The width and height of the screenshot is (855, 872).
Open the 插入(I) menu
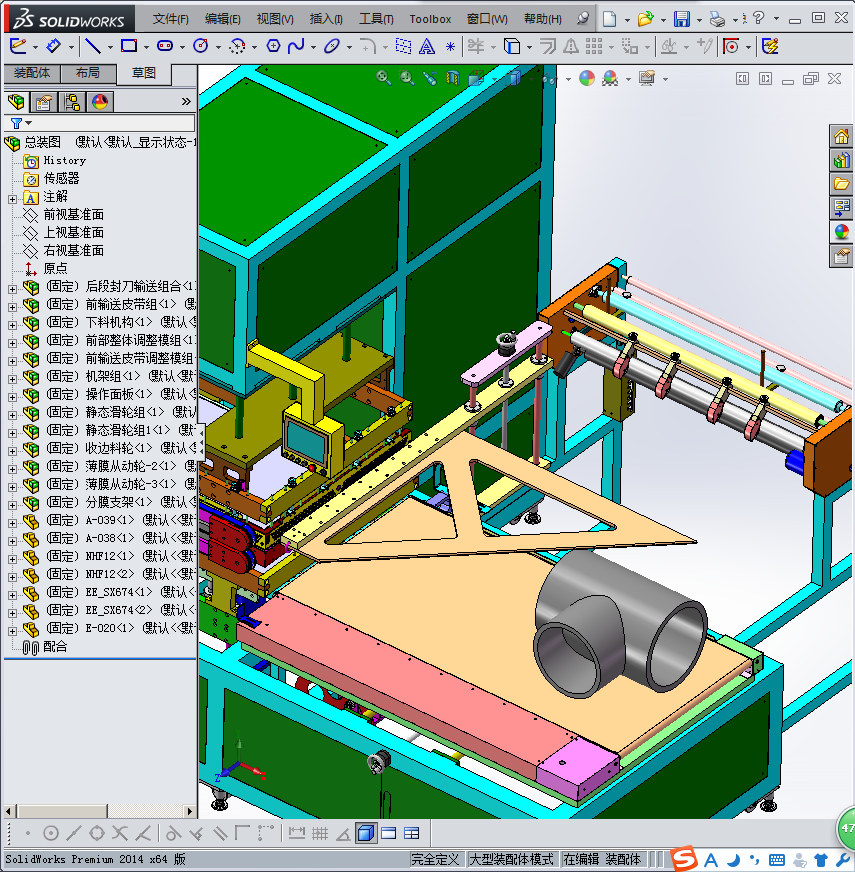326,19
